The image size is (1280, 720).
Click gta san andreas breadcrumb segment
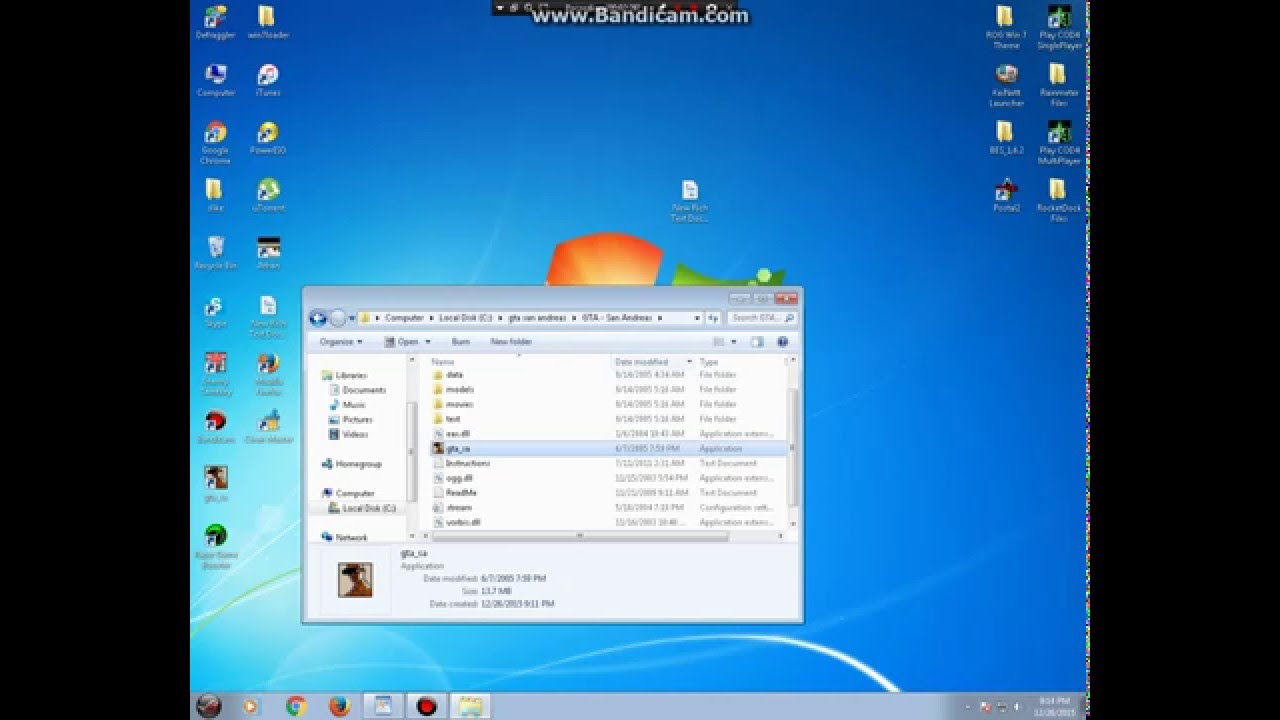coord(537,318)
